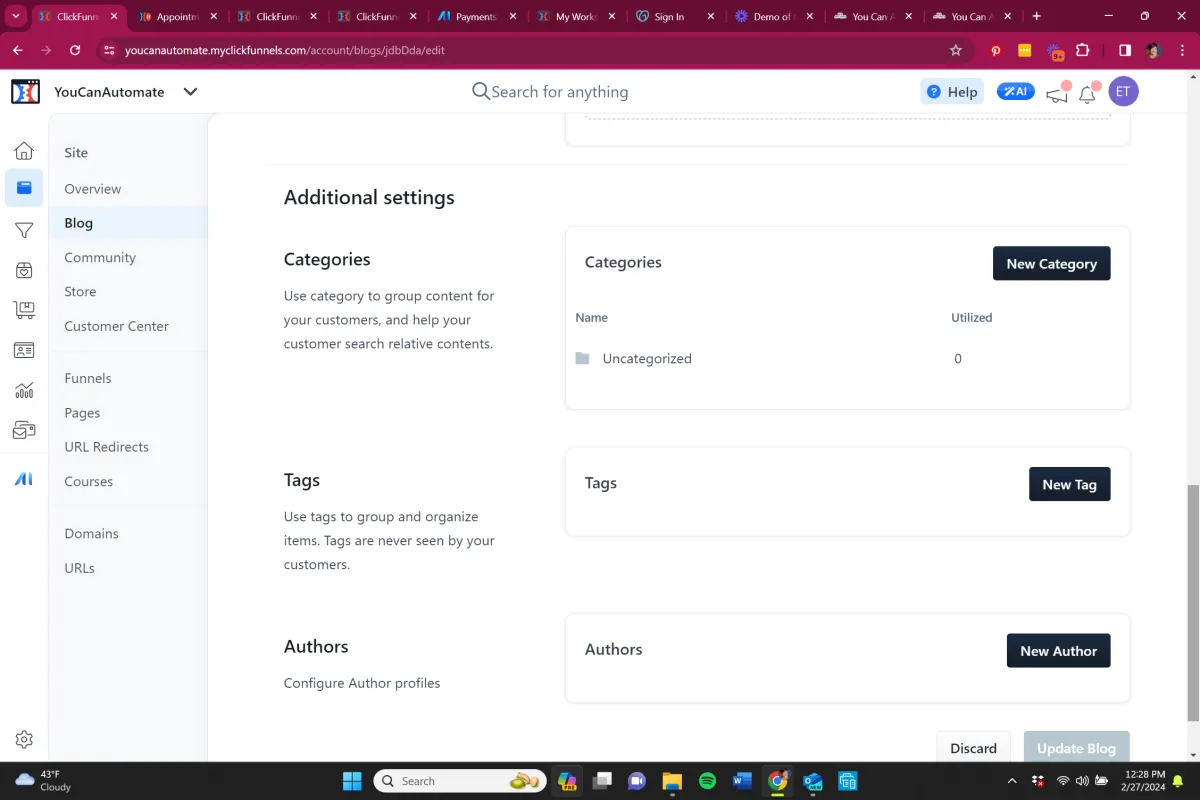The height and width of the screenshot is (800, 1200).
Task: Open Courses in the sidebar
Action: (88, 482)
